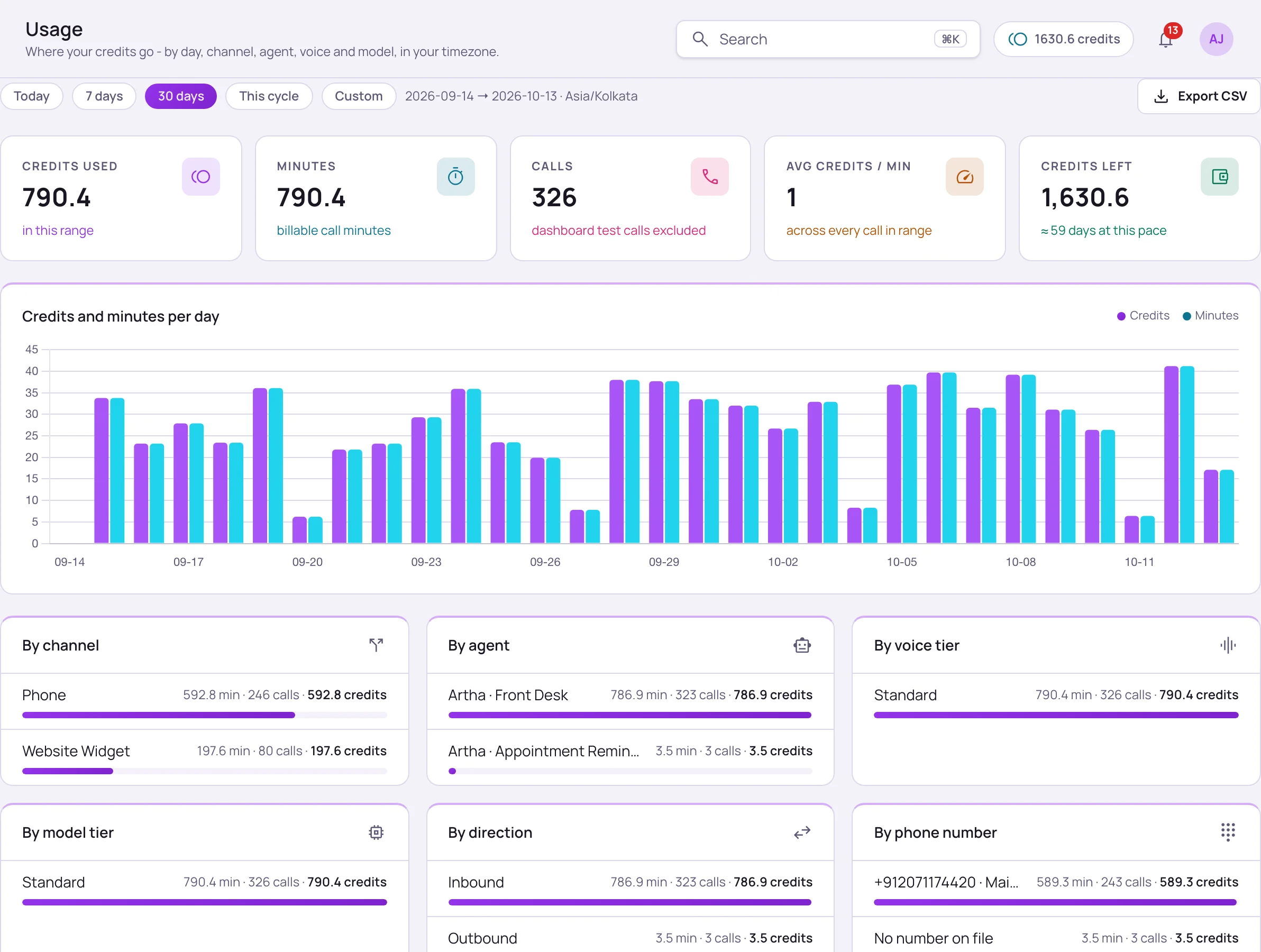The image size is (1261, 952).
Task: Click the No number on file row
Action: (x=1056, y=935)
